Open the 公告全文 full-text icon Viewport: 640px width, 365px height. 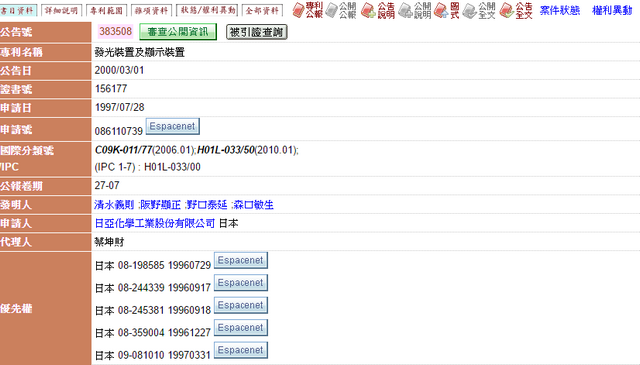click(x=516, y=10)
